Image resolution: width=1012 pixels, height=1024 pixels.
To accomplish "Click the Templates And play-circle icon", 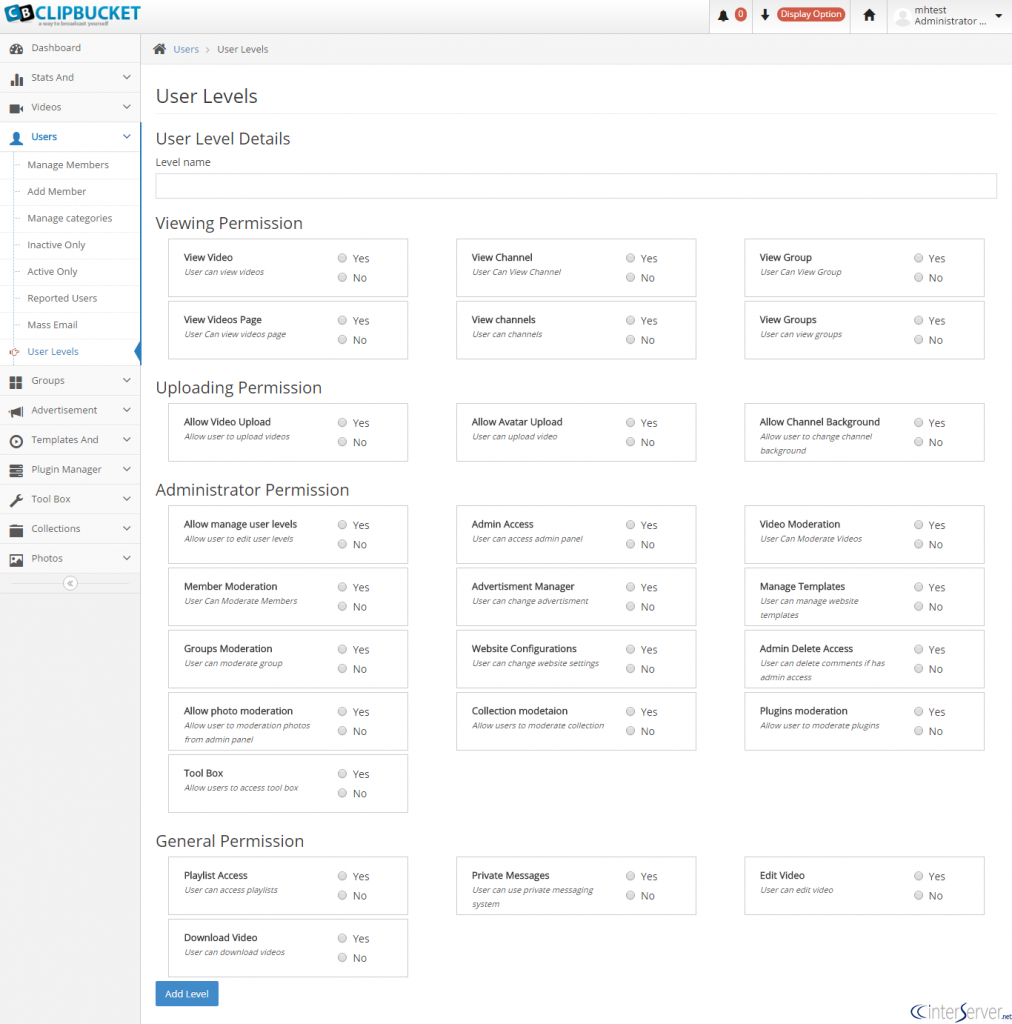I will (16, 441).
